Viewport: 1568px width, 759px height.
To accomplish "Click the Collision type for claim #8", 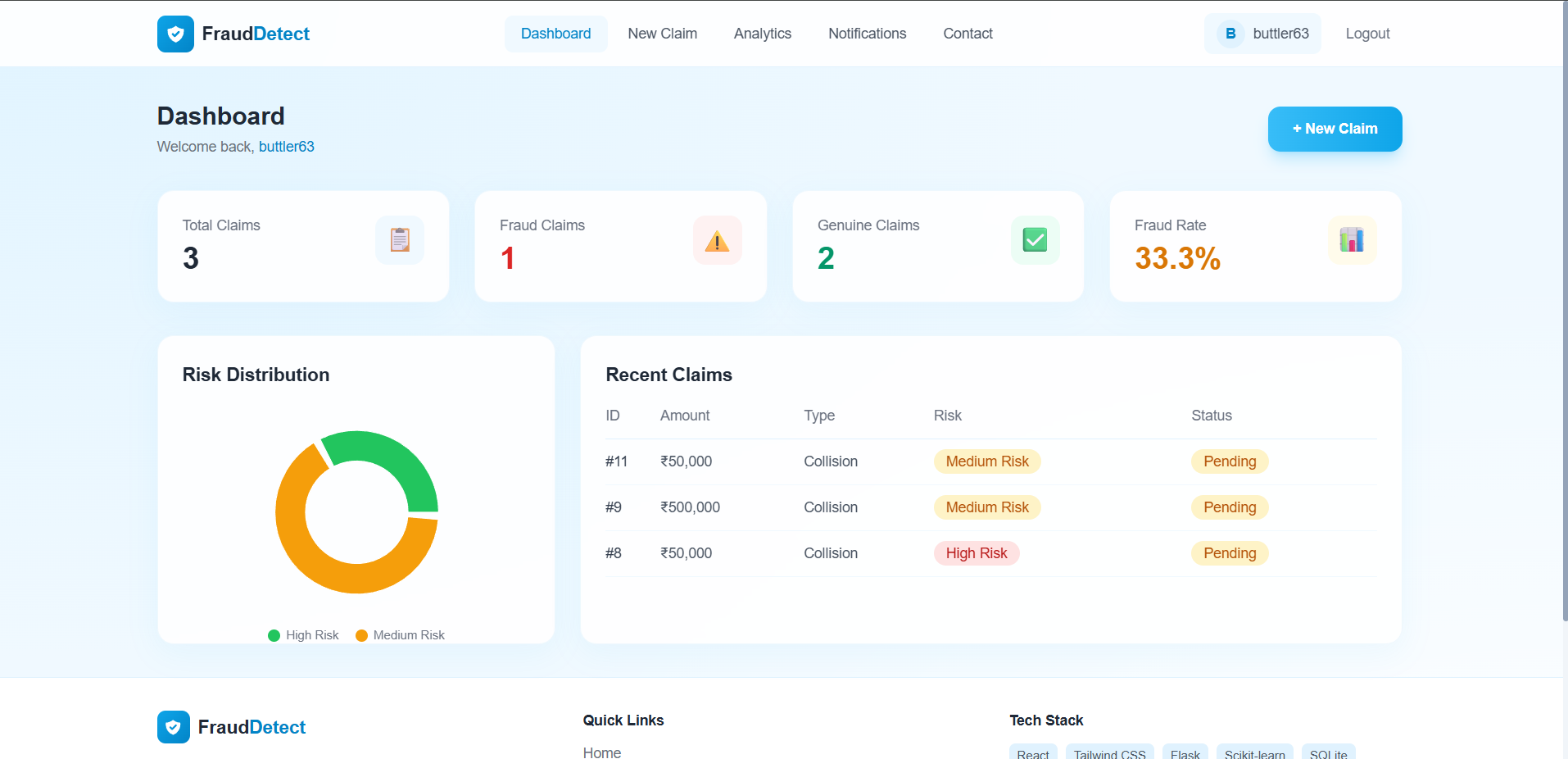I will (x=831, y=553).
